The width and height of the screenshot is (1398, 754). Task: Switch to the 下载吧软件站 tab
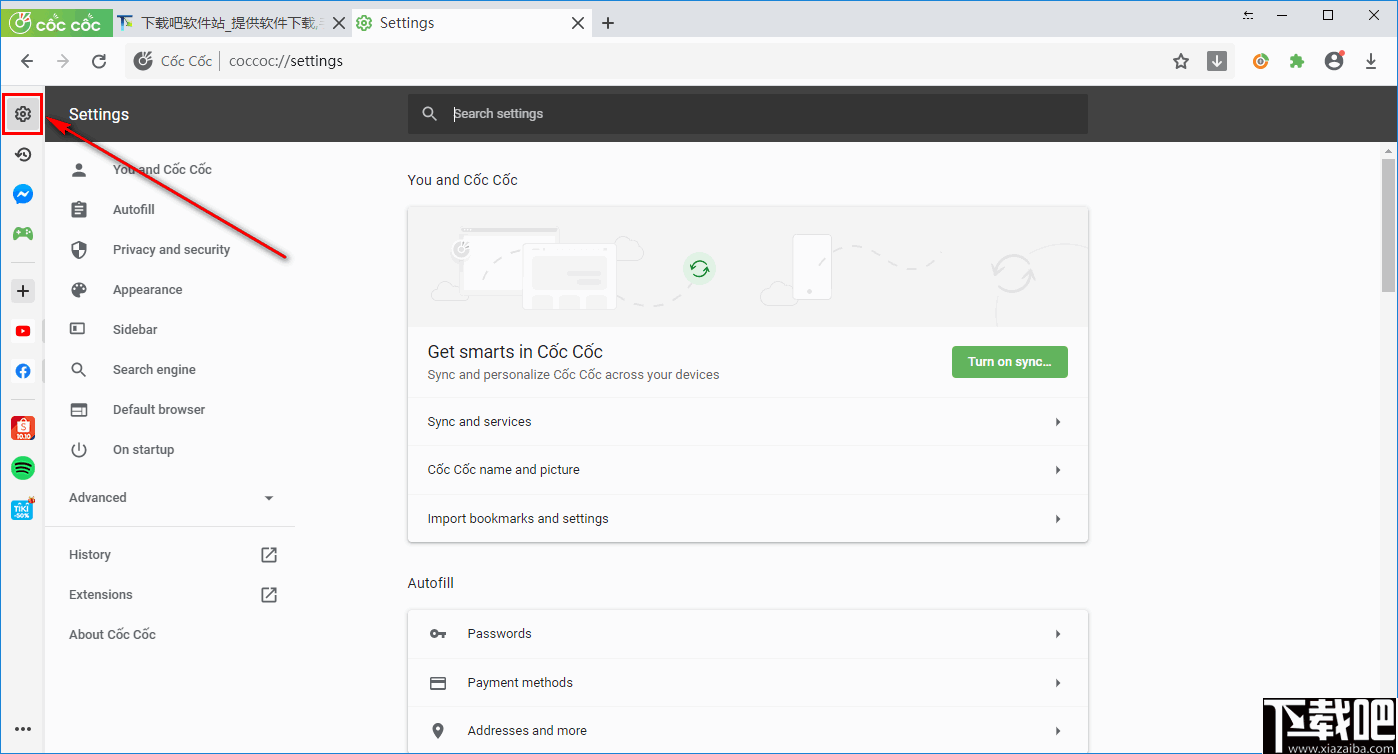click(232, 23)
